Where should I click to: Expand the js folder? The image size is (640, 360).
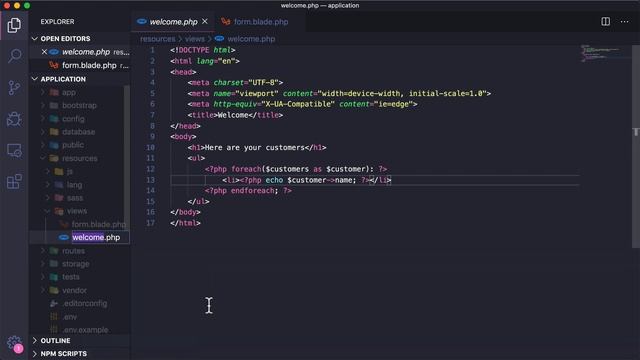click(x=77, y=171)
